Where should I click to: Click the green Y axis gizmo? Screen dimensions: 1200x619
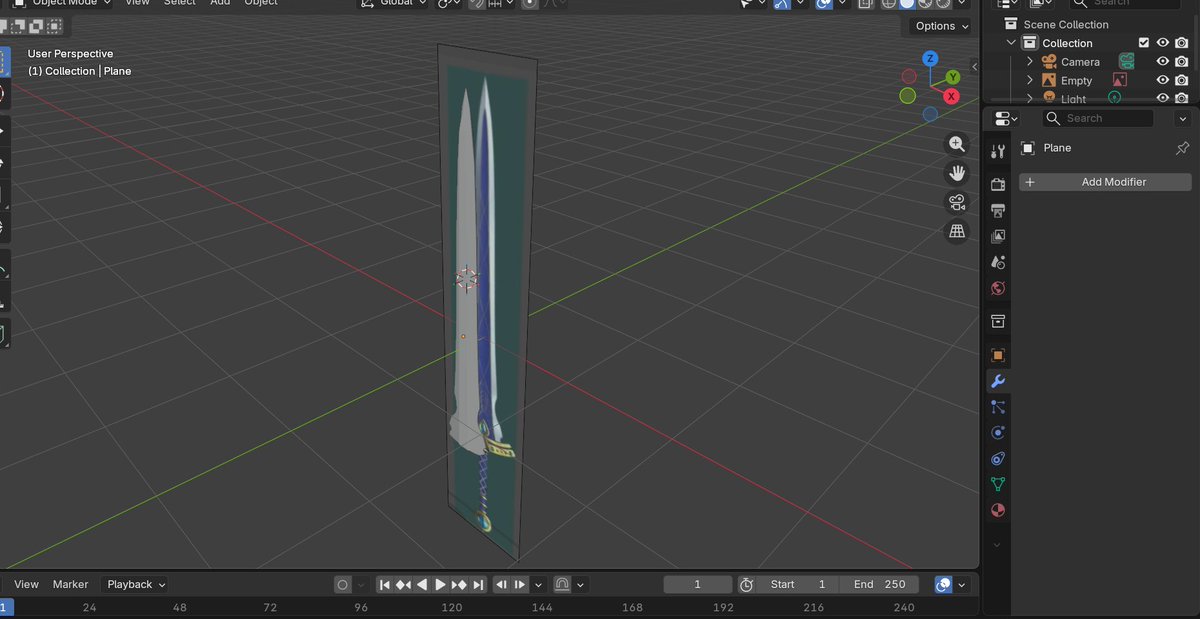[x=953, y=77]
